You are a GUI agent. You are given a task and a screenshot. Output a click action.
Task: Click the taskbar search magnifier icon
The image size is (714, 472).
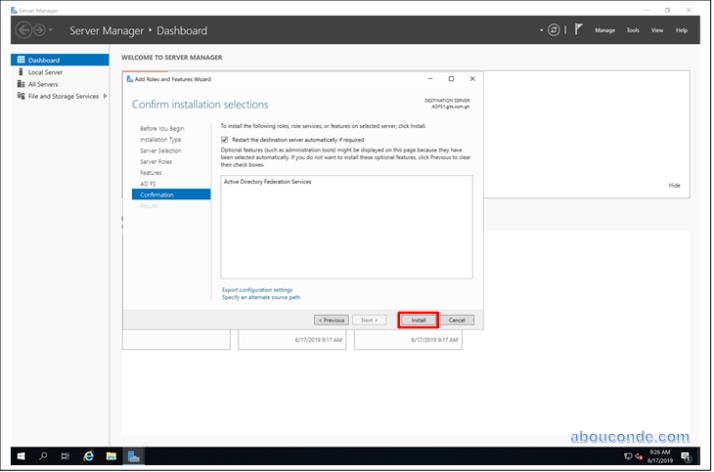(x=43, y=456)
